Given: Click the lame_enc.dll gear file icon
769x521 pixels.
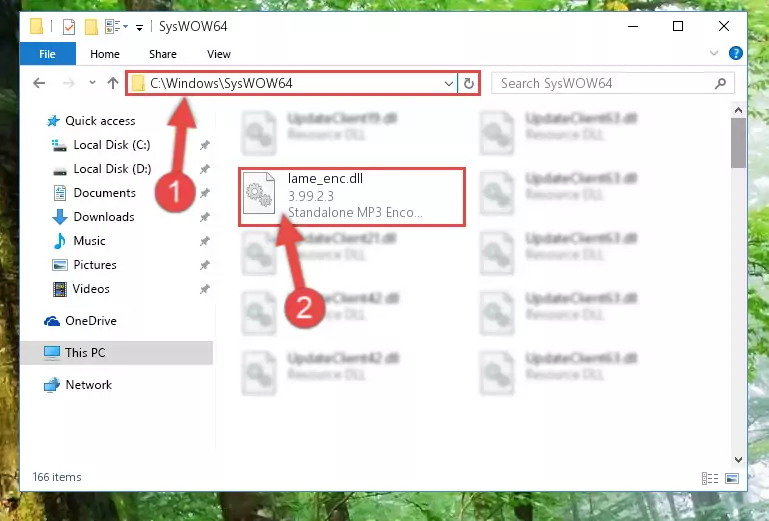Looking at the screenshot, I should pos(259,193).
